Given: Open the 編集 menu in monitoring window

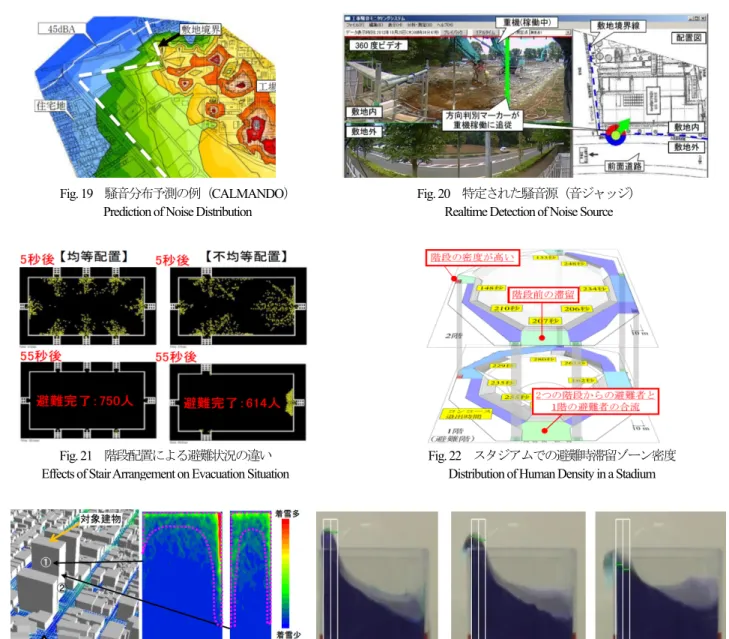Looking at the screenshot, I should (376, 25).
